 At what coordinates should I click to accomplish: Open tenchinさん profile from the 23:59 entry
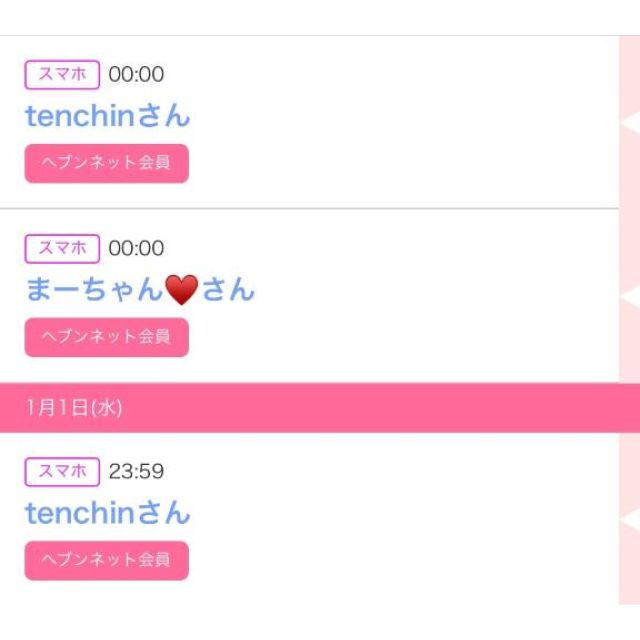[107, 513]
